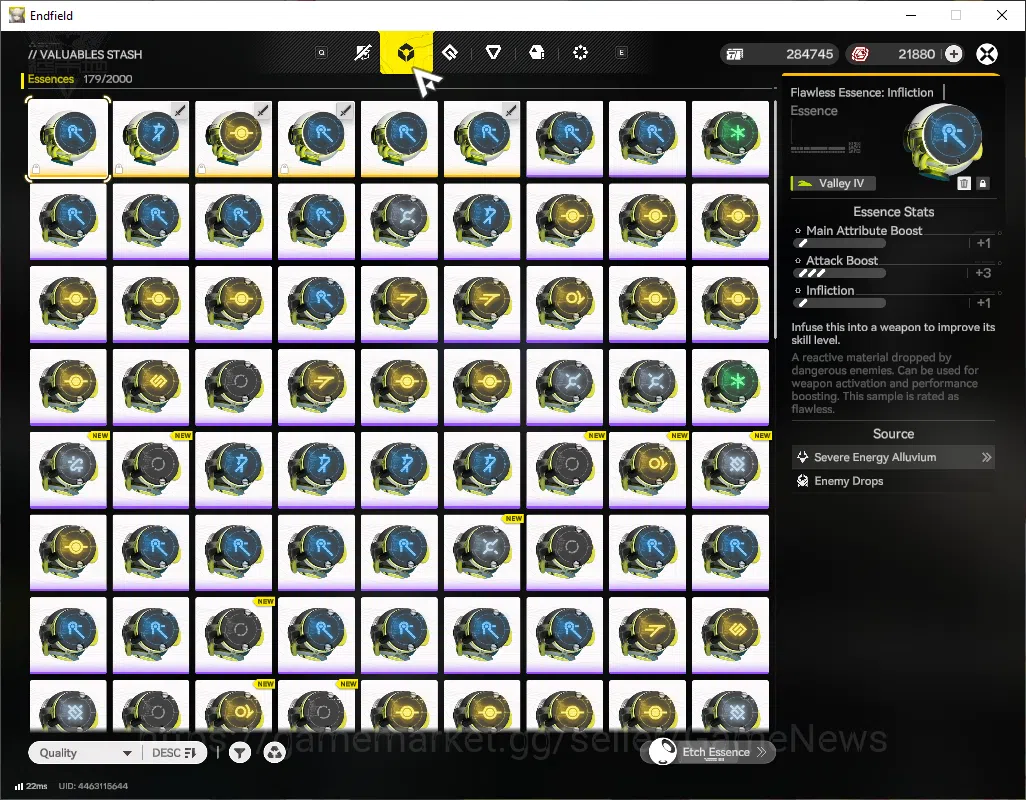The height and width of the screenshot is (800, 1026).
Task: Click the red currency icon beside 21880
Action: (860, 54)
